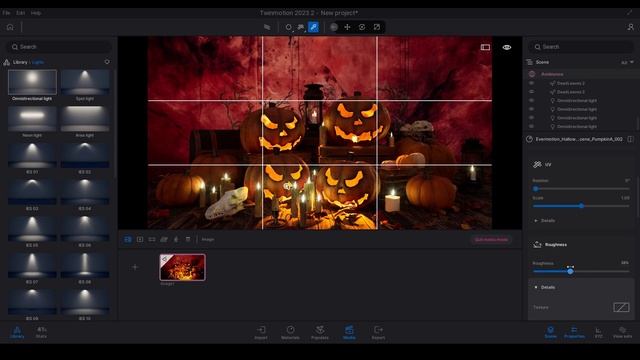
Task: Select the material picker tool in top toolbar
Action: point(313,27)
